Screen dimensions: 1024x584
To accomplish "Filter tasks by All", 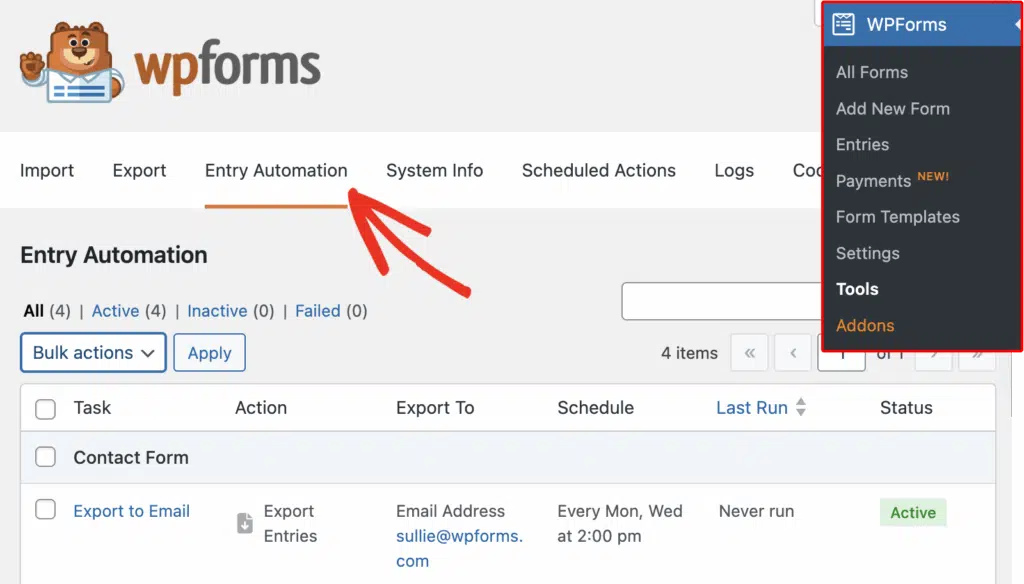I will 33,311.
